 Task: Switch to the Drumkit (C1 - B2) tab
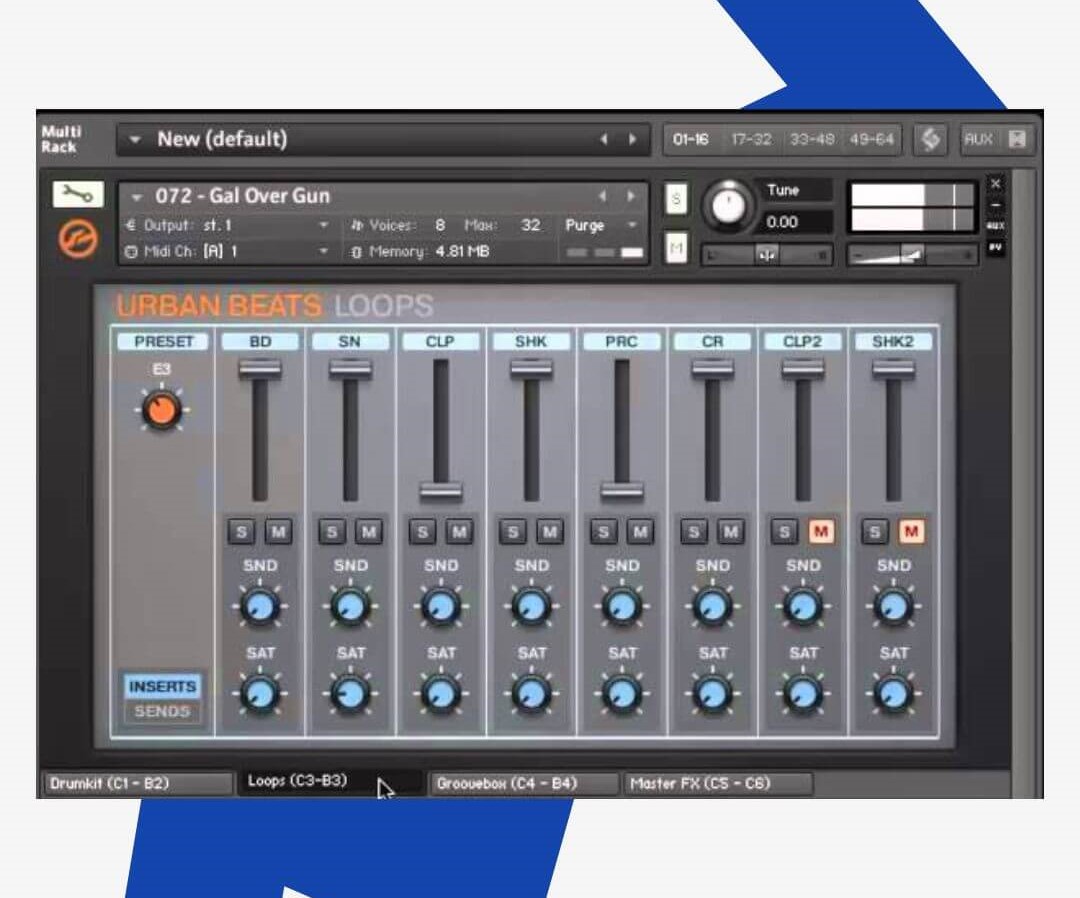point(136,783)
